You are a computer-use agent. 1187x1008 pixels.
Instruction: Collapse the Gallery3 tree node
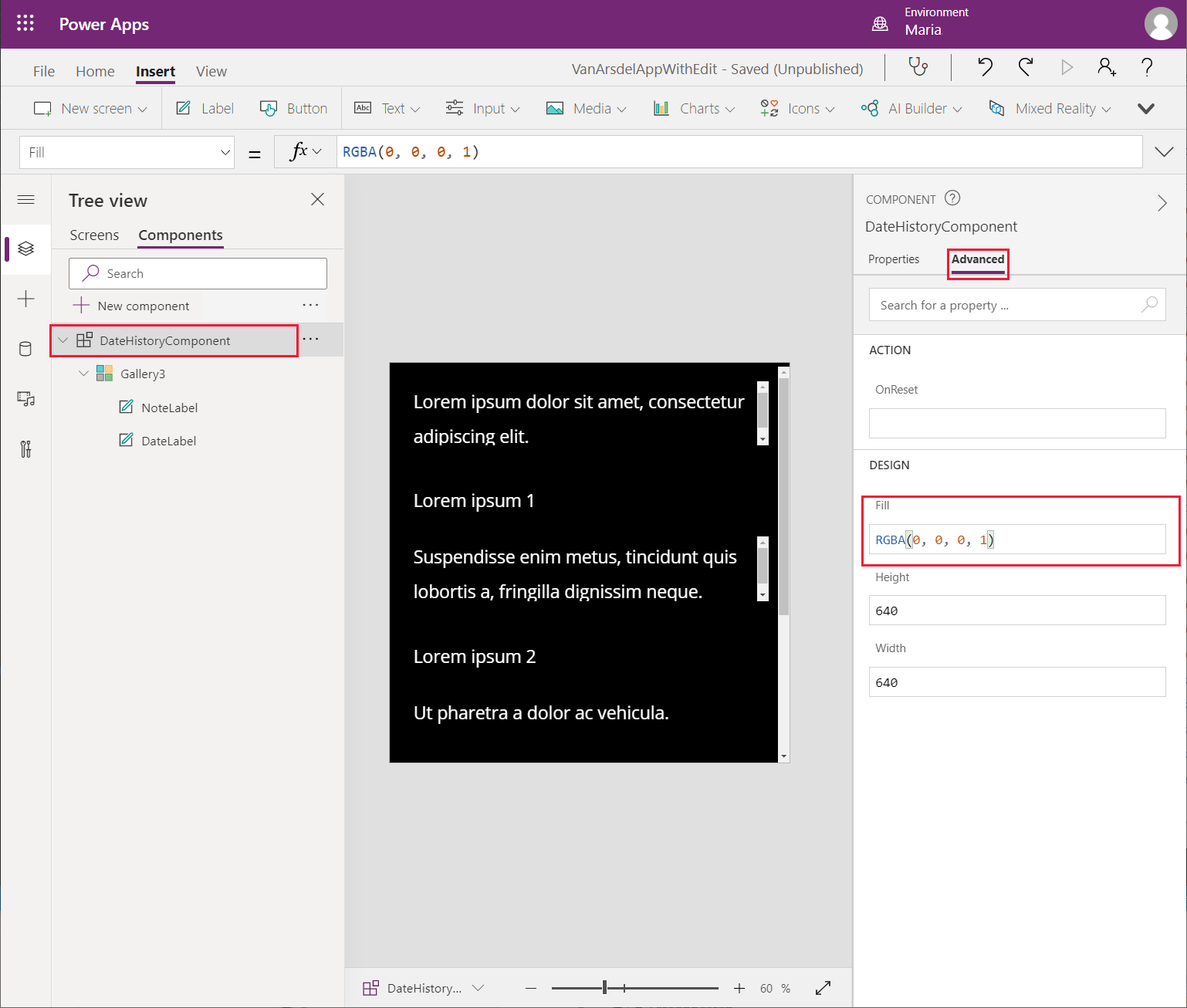pyautogui.click(x=83, y=374)
